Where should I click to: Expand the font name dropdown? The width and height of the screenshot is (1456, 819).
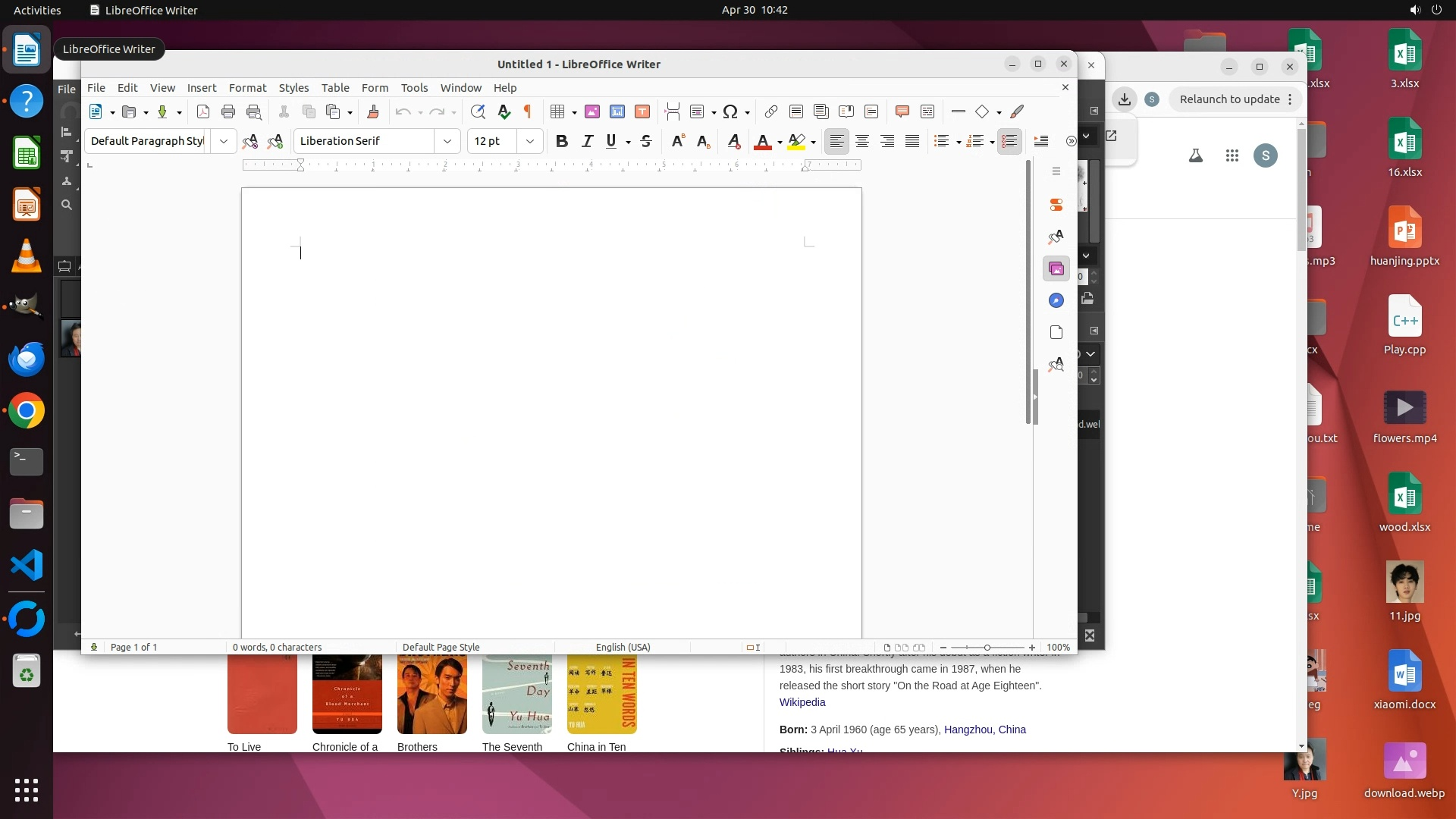pos(447,141)
